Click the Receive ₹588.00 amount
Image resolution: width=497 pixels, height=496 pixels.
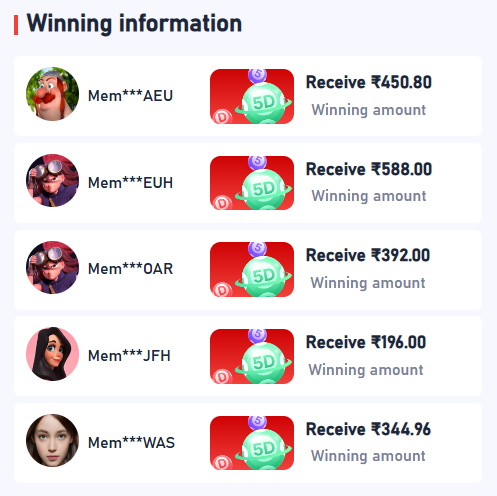point(369,169)
